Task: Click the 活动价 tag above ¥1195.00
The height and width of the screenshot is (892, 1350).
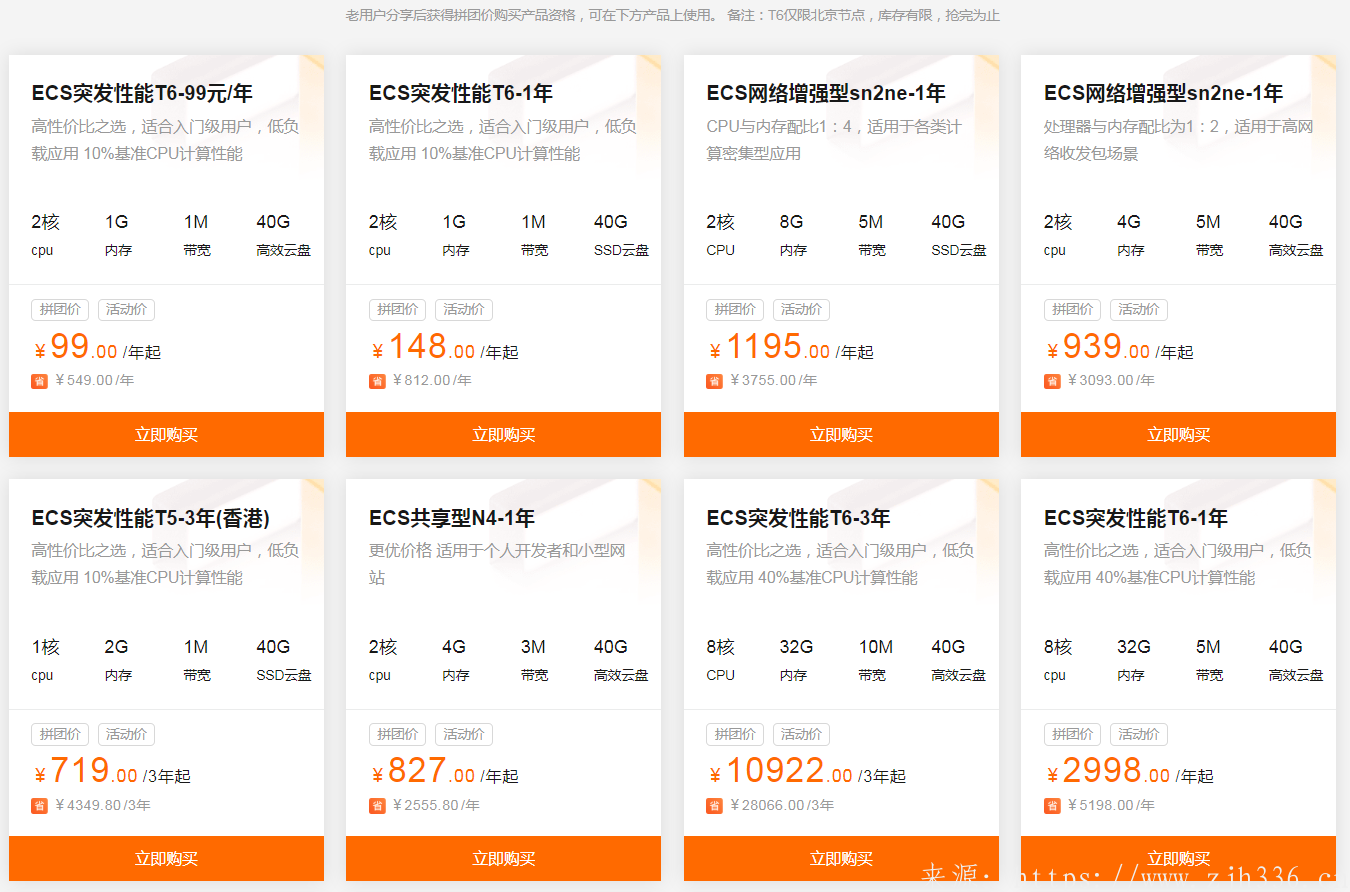Action: click(802, 310)
